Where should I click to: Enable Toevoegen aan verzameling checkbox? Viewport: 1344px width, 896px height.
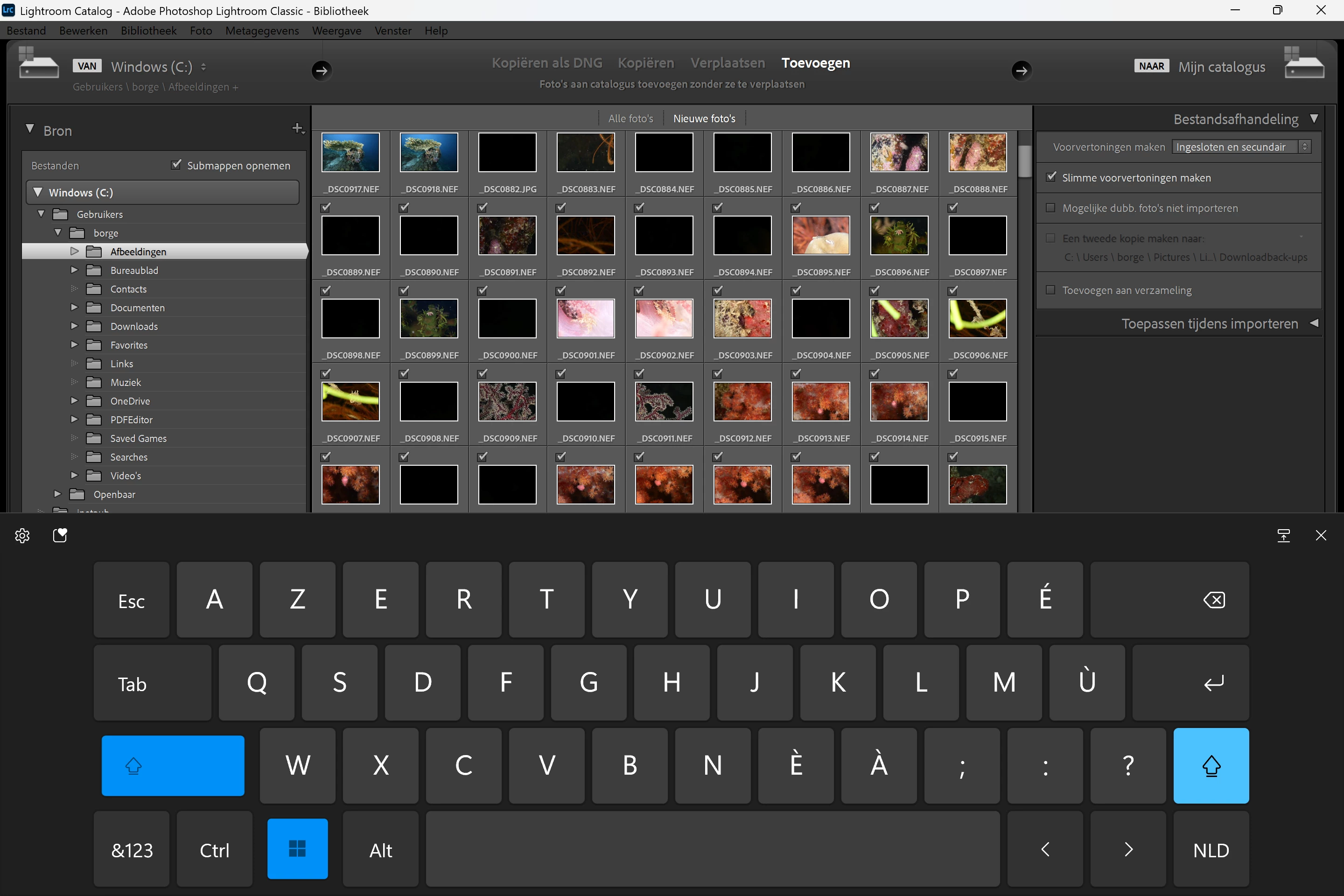1050,290
